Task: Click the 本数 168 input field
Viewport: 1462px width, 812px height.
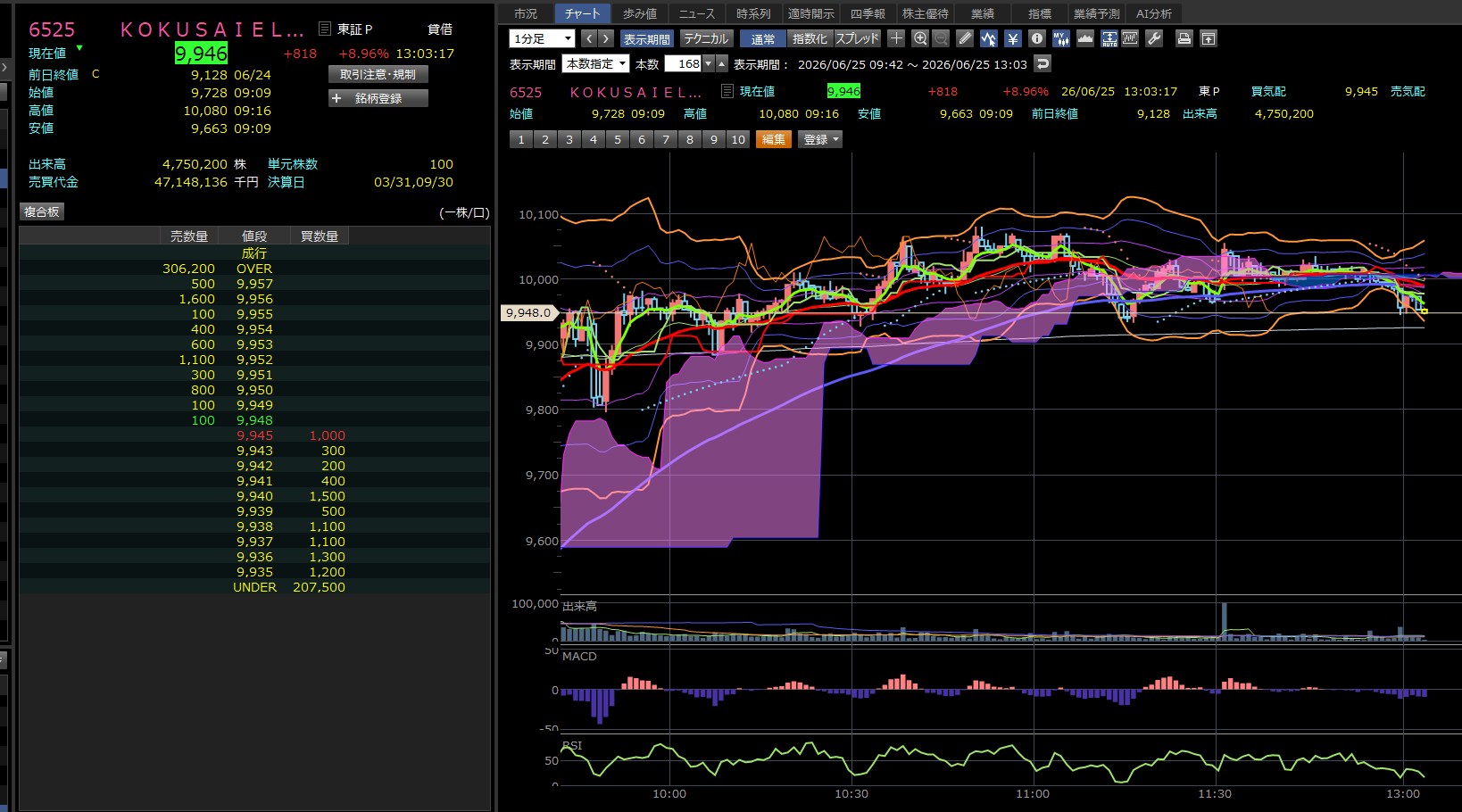Action: pos(683,63)
